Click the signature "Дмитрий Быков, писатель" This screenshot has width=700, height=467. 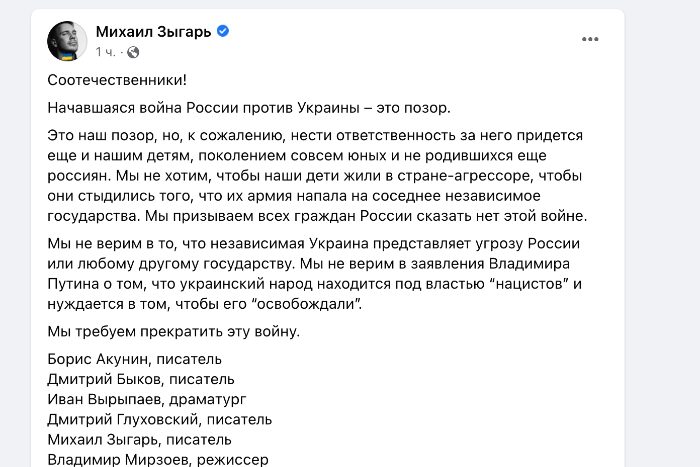pyautogui.click(x=141, y=379)
